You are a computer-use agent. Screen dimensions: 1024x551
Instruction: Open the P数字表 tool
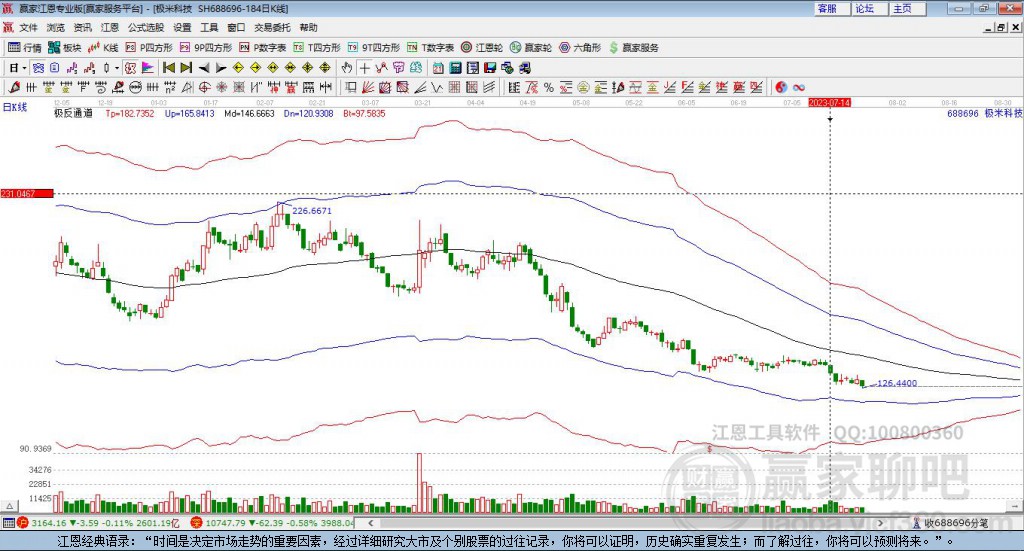coord(263,48)
